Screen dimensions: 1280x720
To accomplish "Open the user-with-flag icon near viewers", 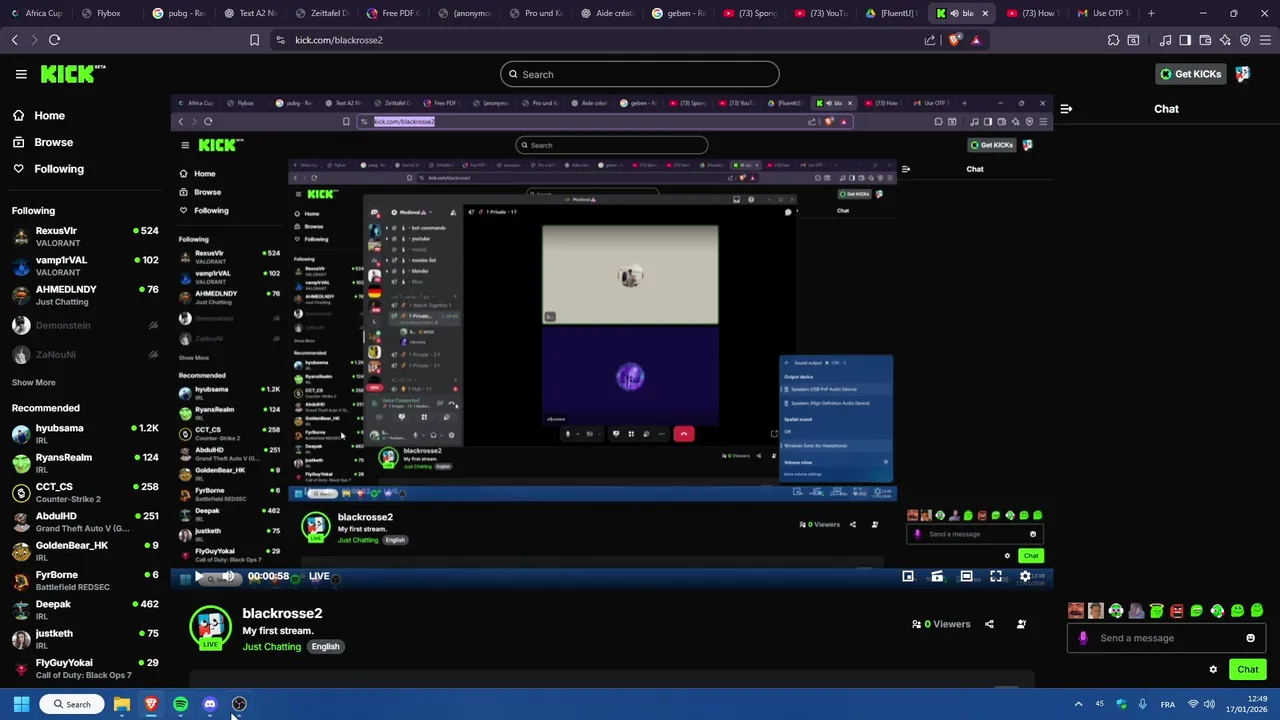I will click(x=1021, y=624).
